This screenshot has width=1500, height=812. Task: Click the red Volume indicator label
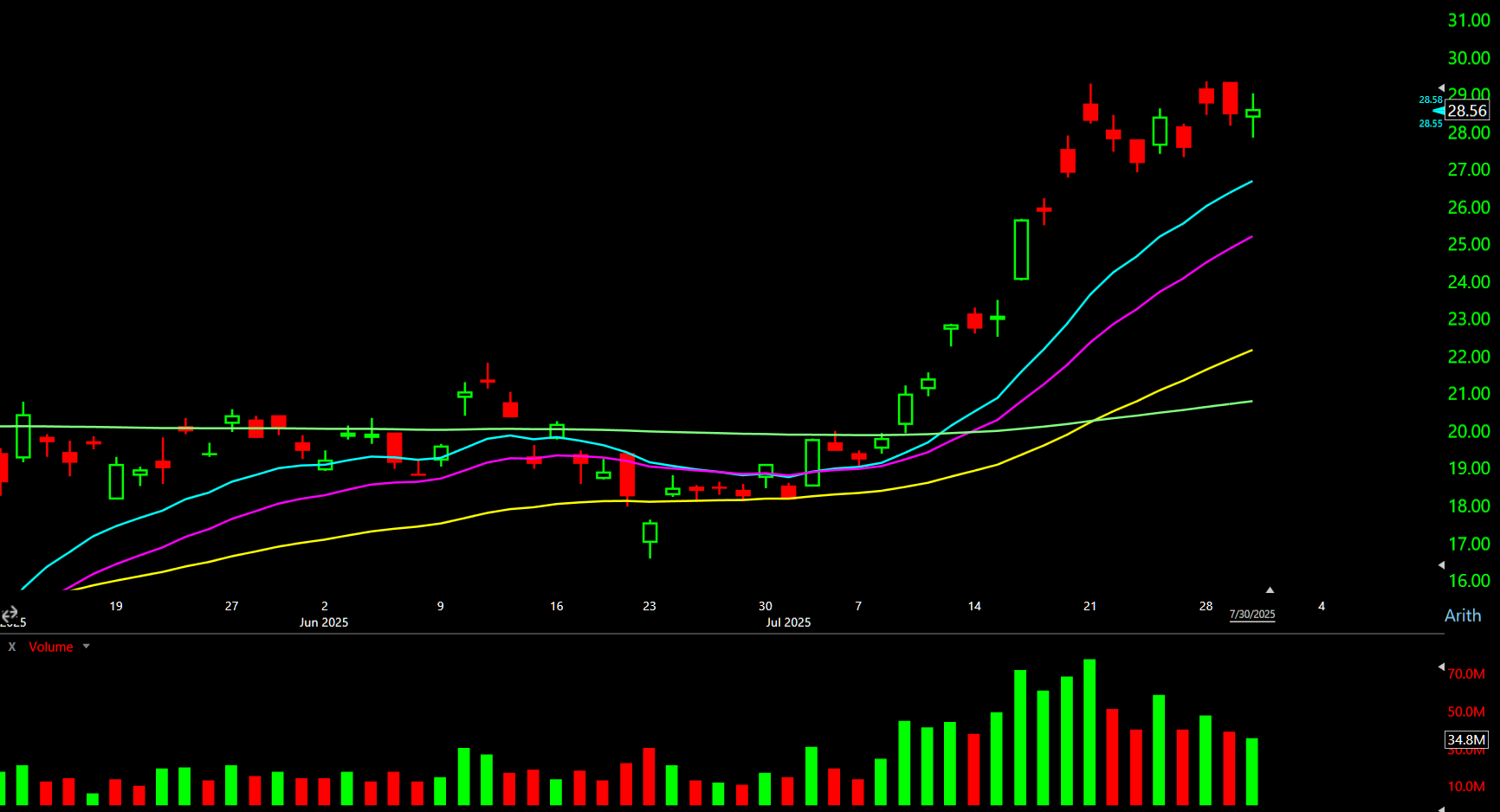[x=50, y=647]
